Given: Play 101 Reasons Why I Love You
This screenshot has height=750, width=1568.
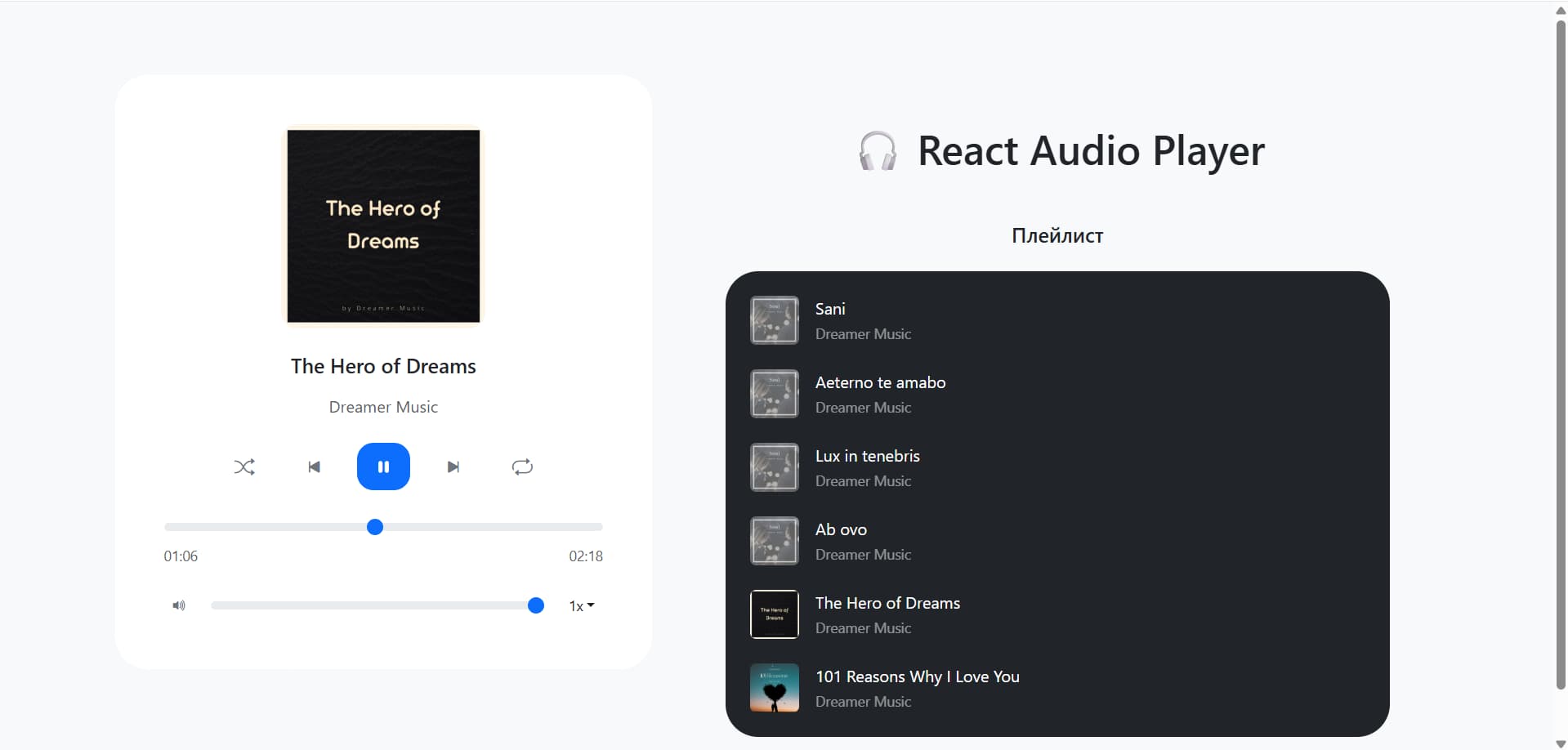Looking at the screenshot, I should click(917, 676).
